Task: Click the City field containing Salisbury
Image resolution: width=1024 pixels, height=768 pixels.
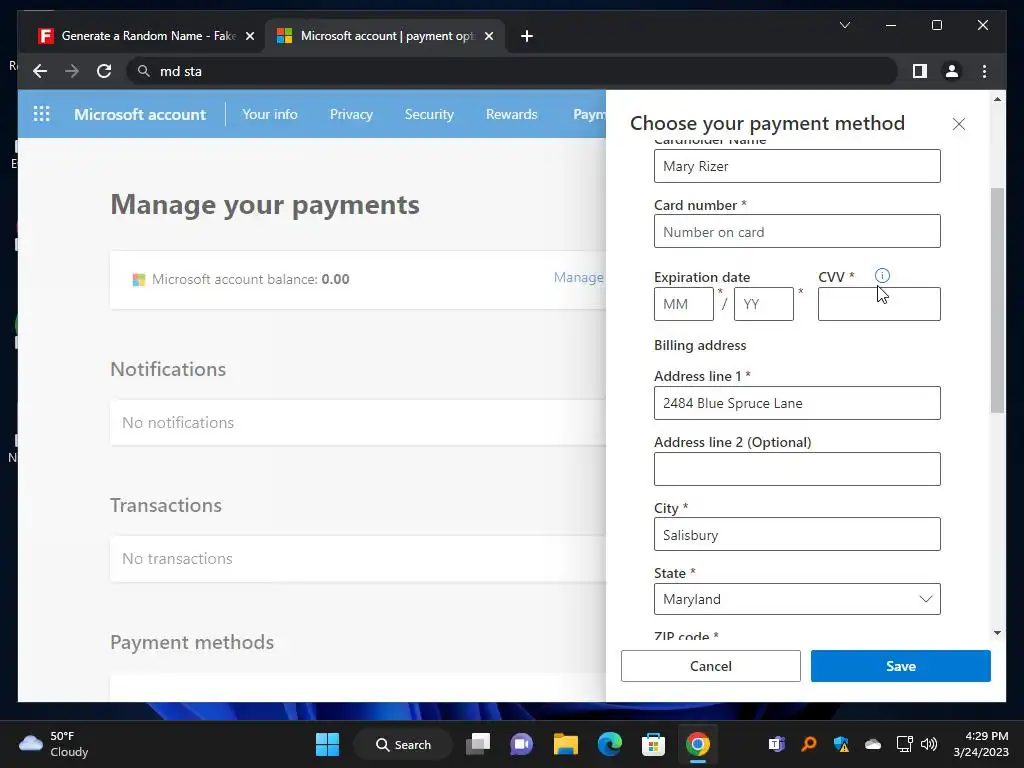Action: (797, 534)
